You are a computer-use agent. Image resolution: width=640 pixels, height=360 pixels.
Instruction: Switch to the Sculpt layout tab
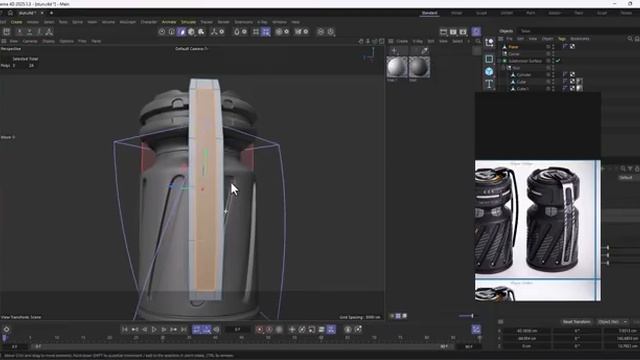click(x=482, y=13)
